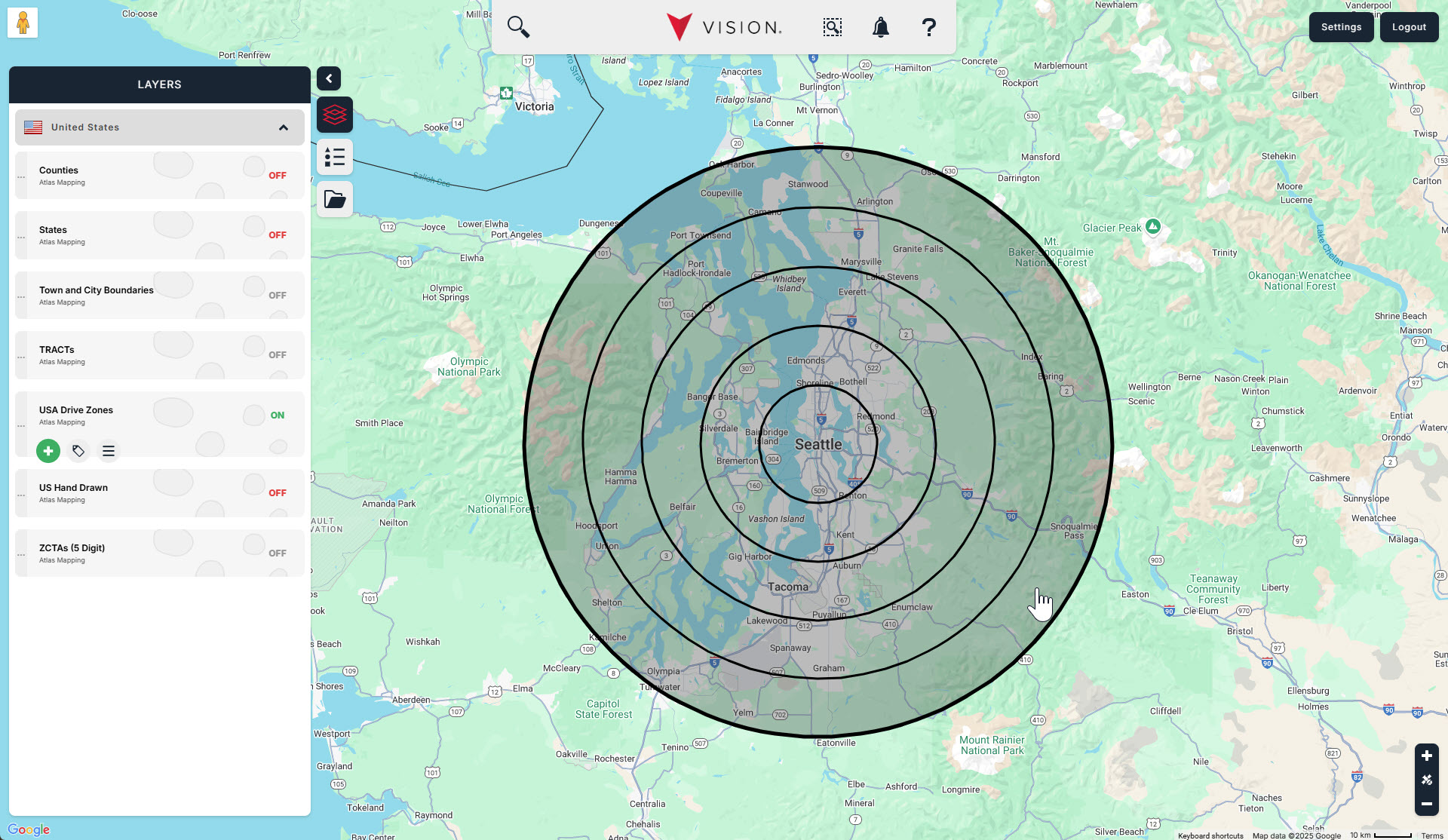Toggle the ZCTAs (5 Digit) layer

(x=278, y=553)
